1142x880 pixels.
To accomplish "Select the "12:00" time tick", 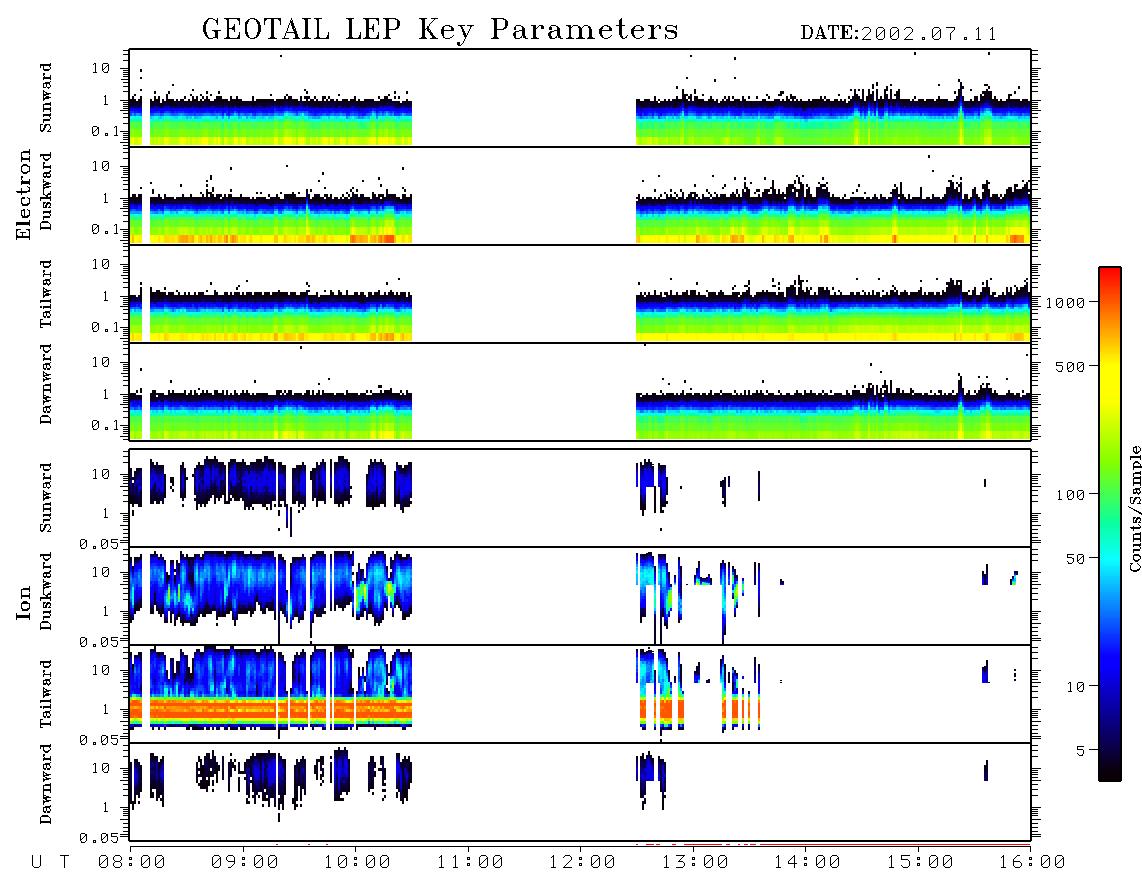I will (x=583, y=863).
